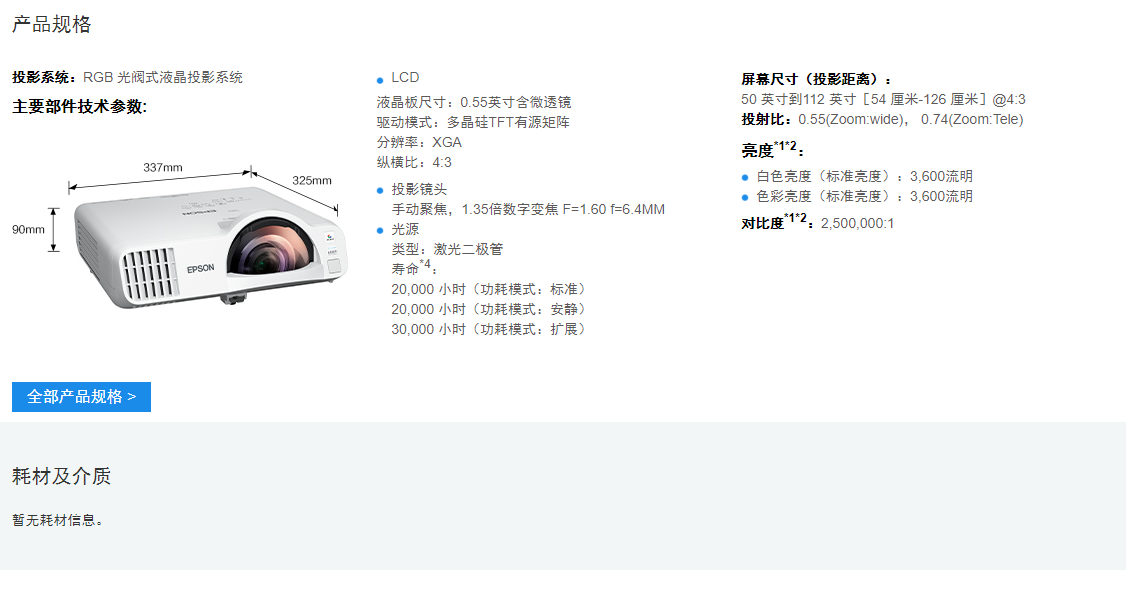Click the 30,000 小时 扩展 mode line

click(x=488, y=329)
